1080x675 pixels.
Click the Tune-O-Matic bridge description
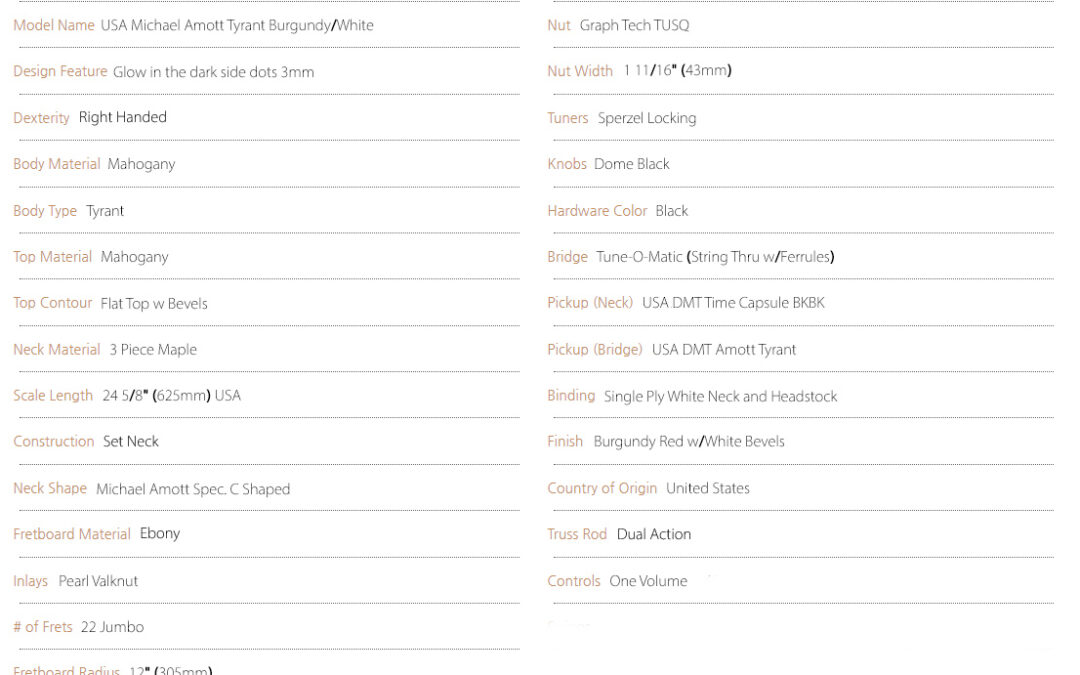[x=715, y=257]
